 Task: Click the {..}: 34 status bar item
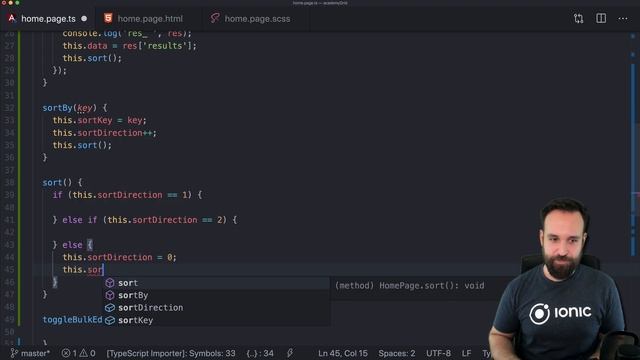coord(260,353)
